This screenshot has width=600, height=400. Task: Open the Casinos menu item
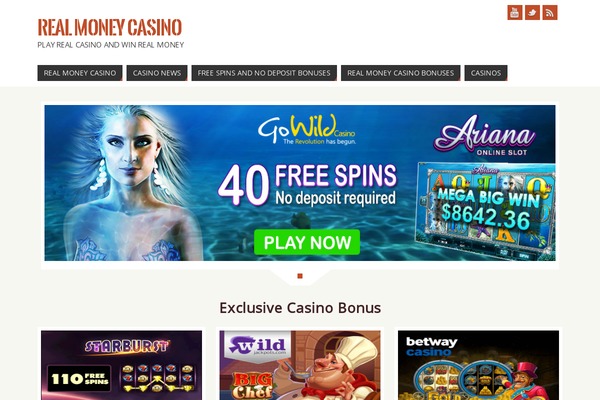[486, 73]
